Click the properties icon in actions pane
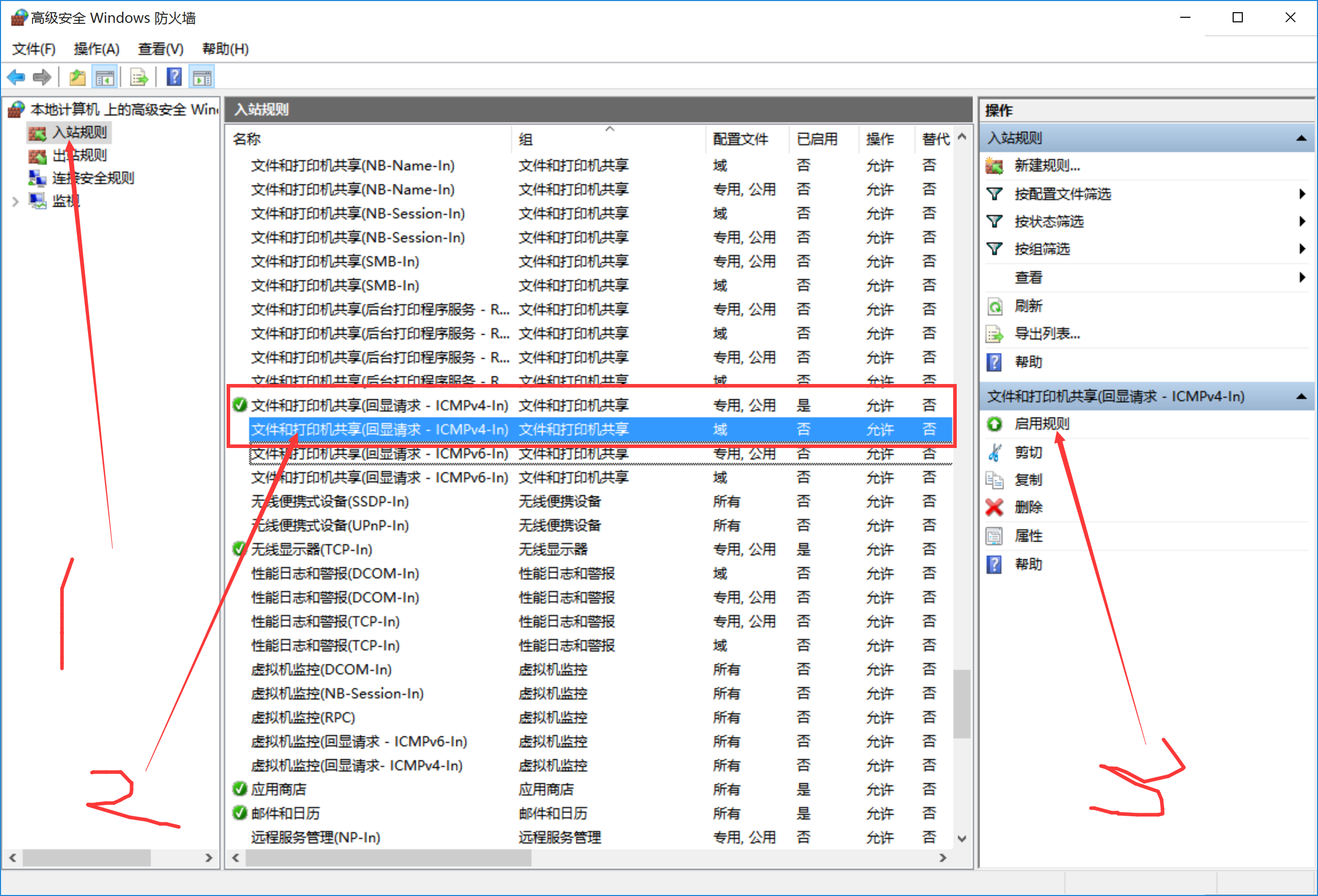This screenshot has height=896, width=1318. pyautogui.click(x=994, y=535)
